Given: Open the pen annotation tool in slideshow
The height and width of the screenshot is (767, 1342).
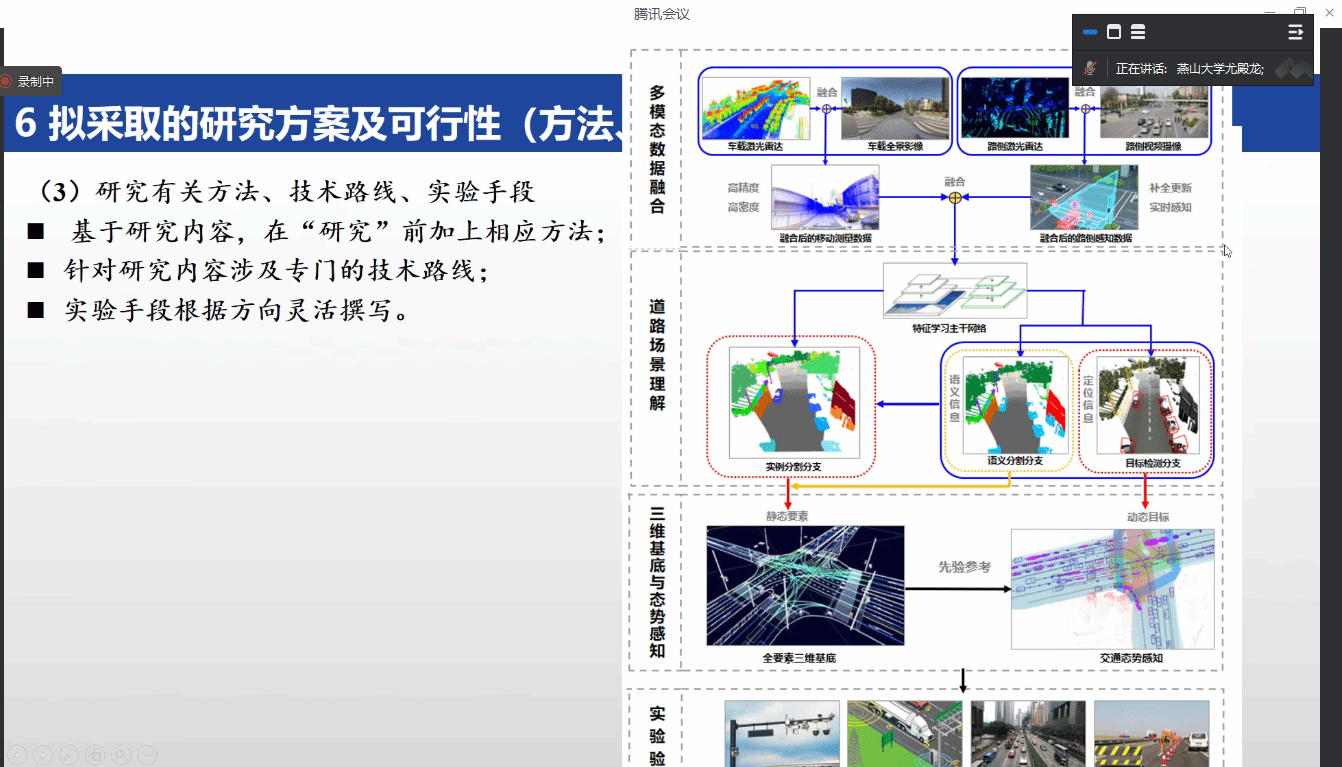Looking at the screenshot, I should click(x=69, y=754).
